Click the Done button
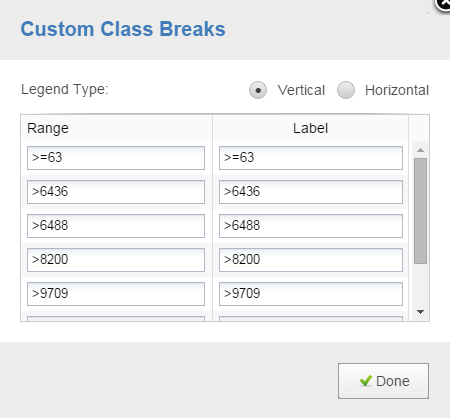Screen dimensions: 450x418 (383, 381)
